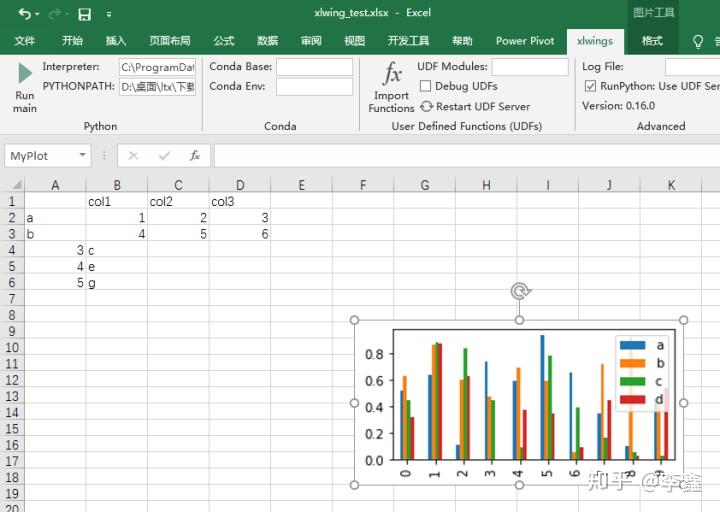Open the 数据 ribbon tab

[267, 41]
